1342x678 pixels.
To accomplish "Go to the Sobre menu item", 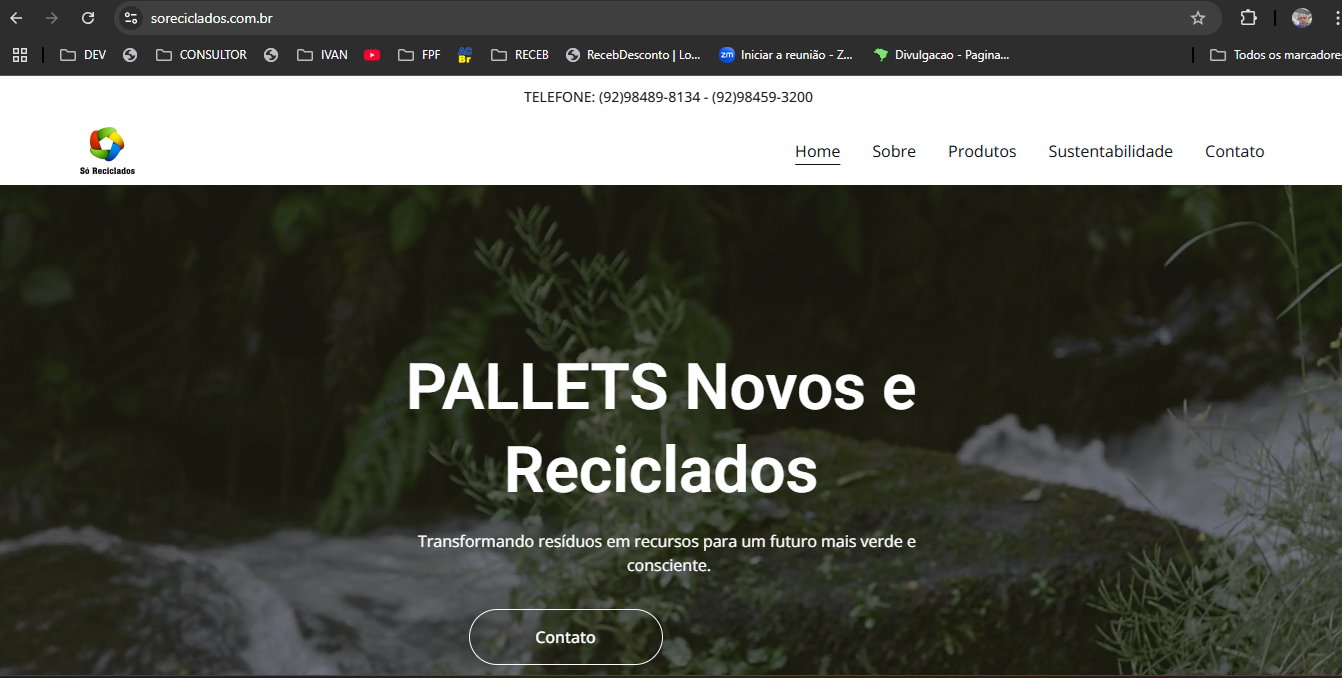I will pos(894,151).
